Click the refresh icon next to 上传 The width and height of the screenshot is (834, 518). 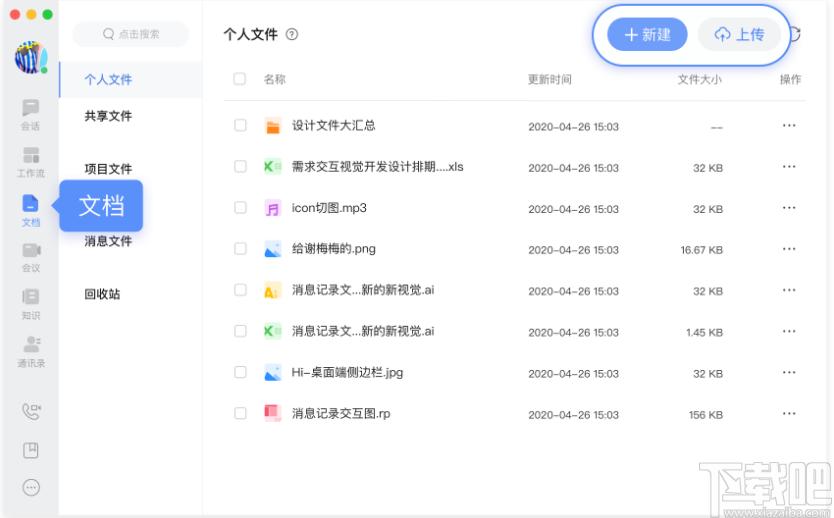[795, 34]
